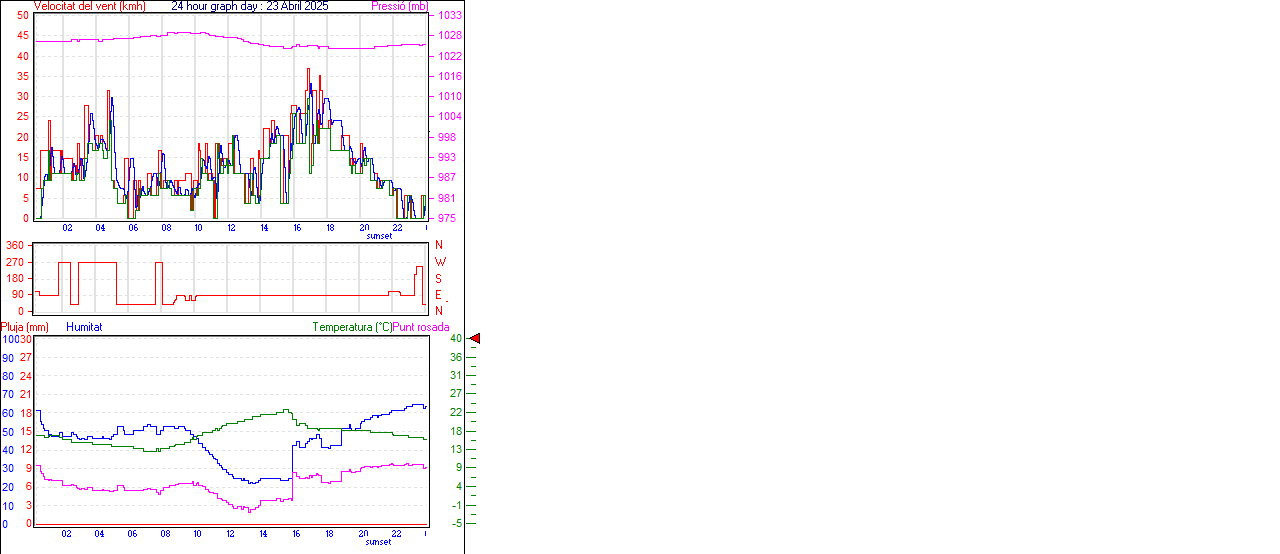Screen dimensions: 1280x554
Task: Click the 22 hour tick below the bottom graph
Action: (396, 534)
